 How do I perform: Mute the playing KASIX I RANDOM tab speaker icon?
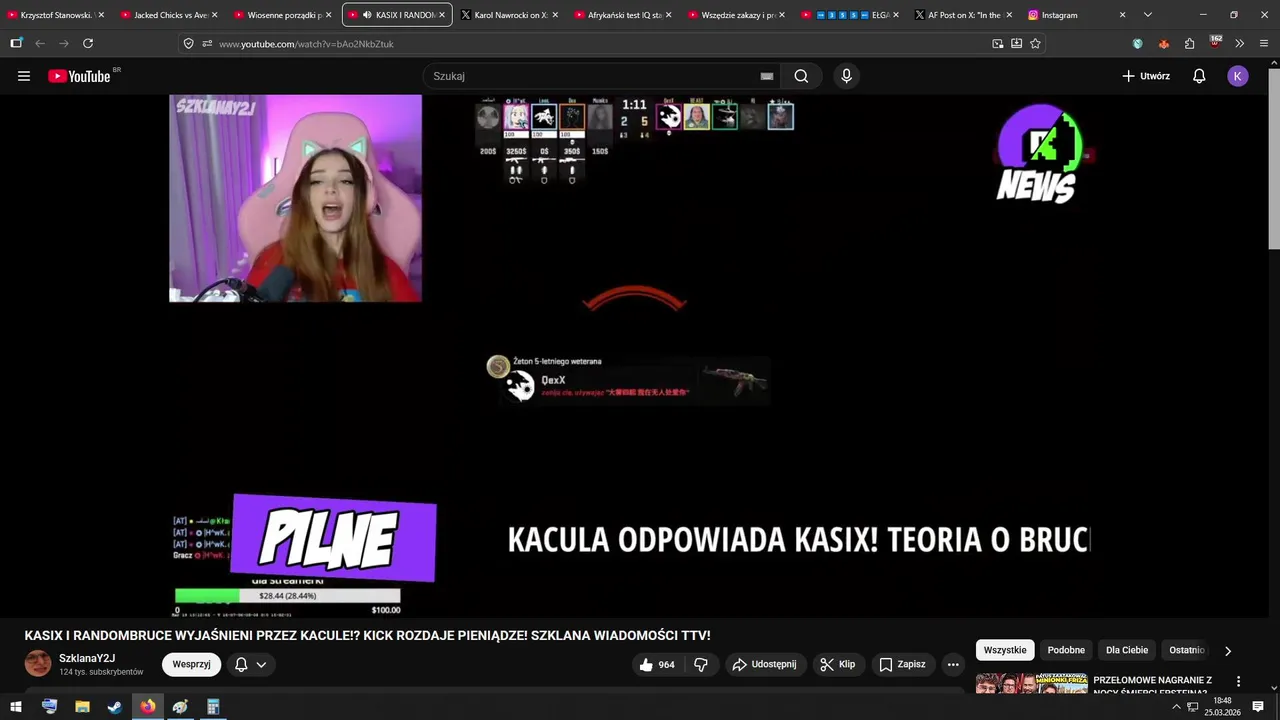point(367,15)
